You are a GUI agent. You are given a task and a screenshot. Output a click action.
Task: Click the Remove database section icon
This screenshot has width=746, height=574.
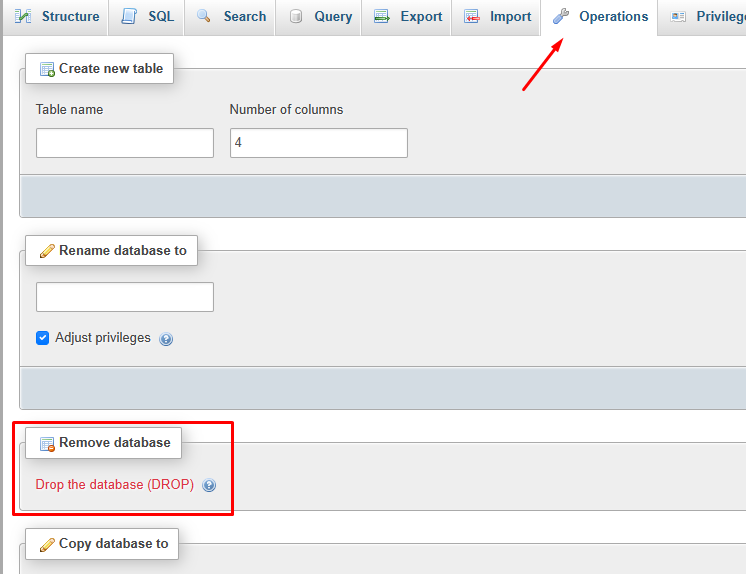click(46, 443)
